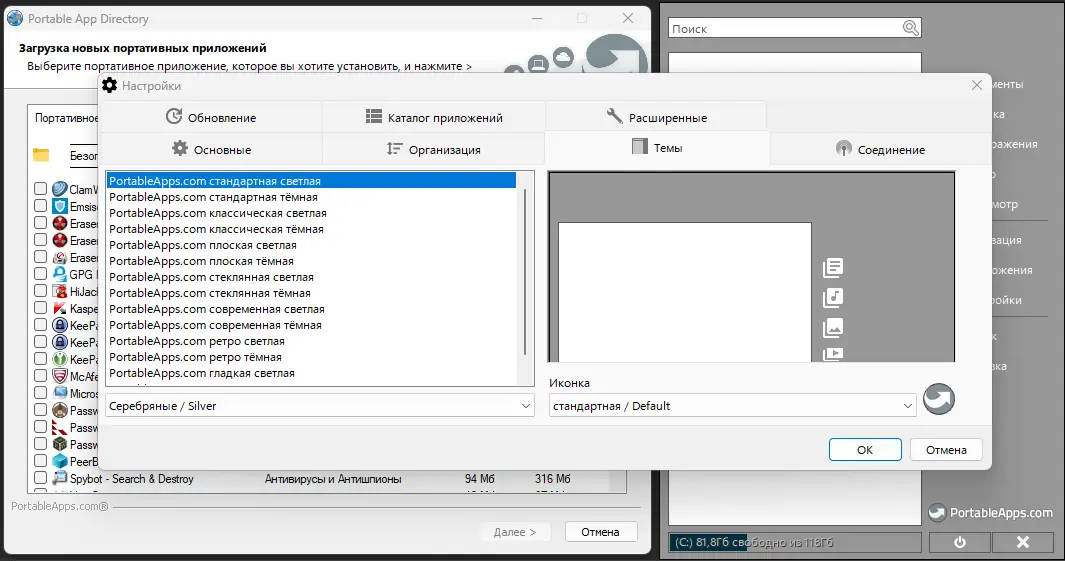Click the Основные gear icon
Screen dimensions: 1065x561
179,148
